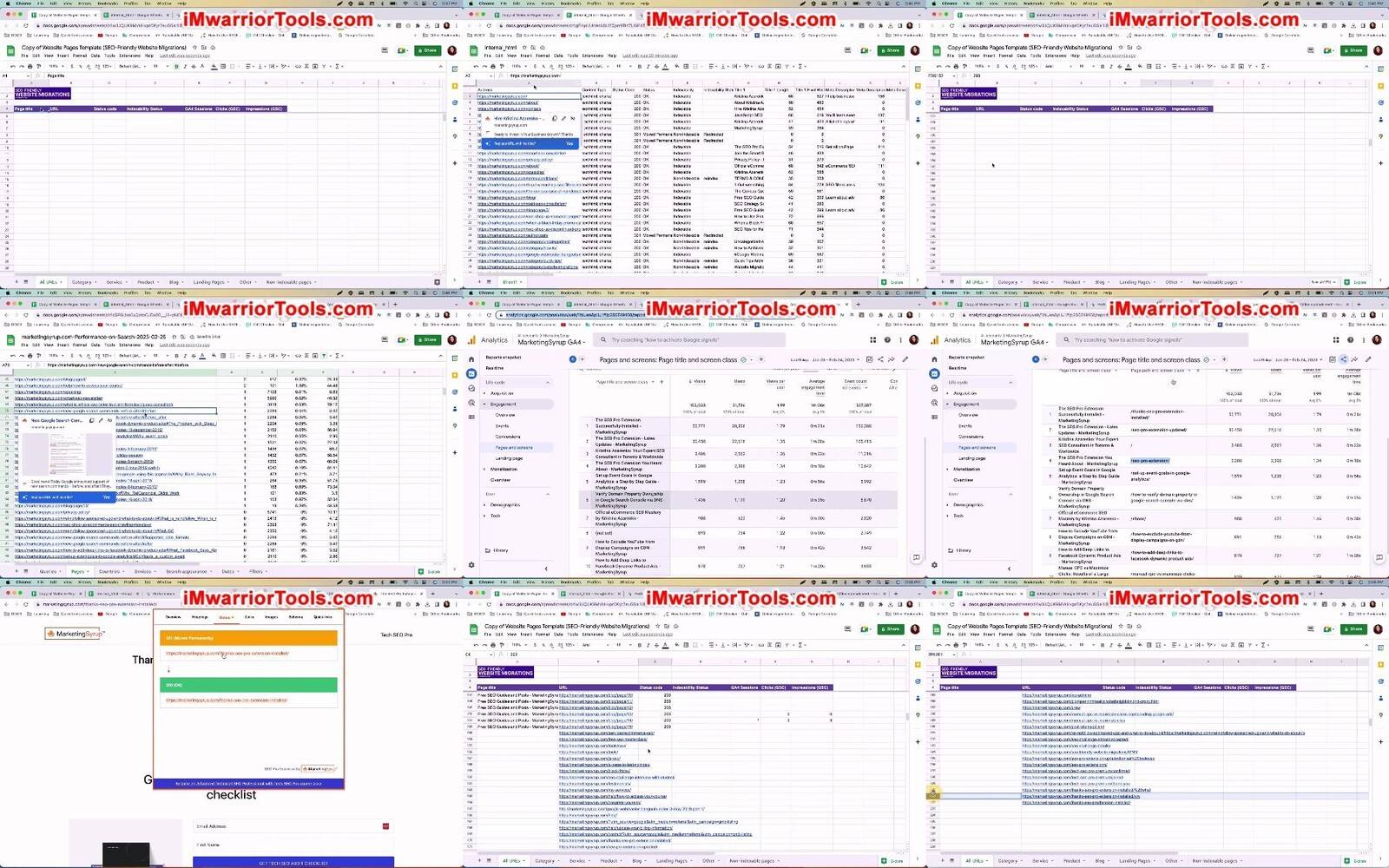Expand Monetization in Analytics window showing page paths

pyautogui.click(x=963, y=469)
